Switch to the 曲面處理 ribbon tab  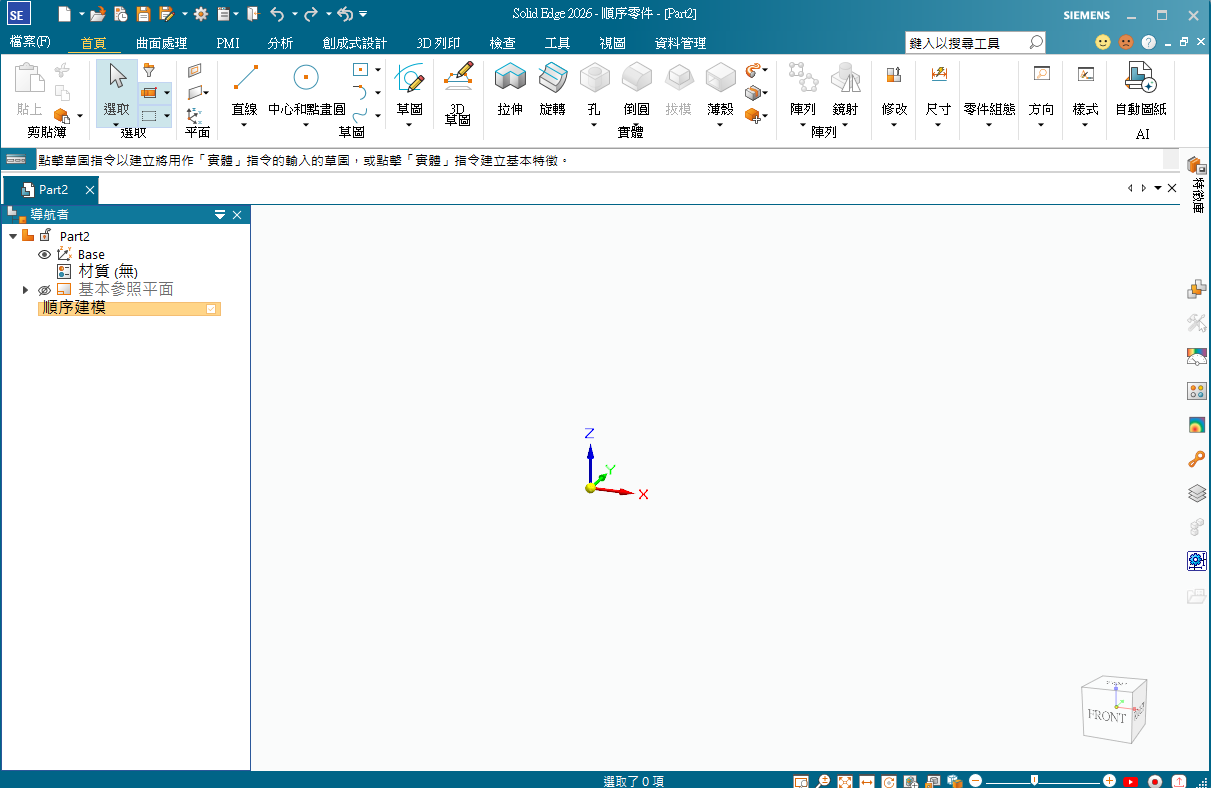pos(161,43)
